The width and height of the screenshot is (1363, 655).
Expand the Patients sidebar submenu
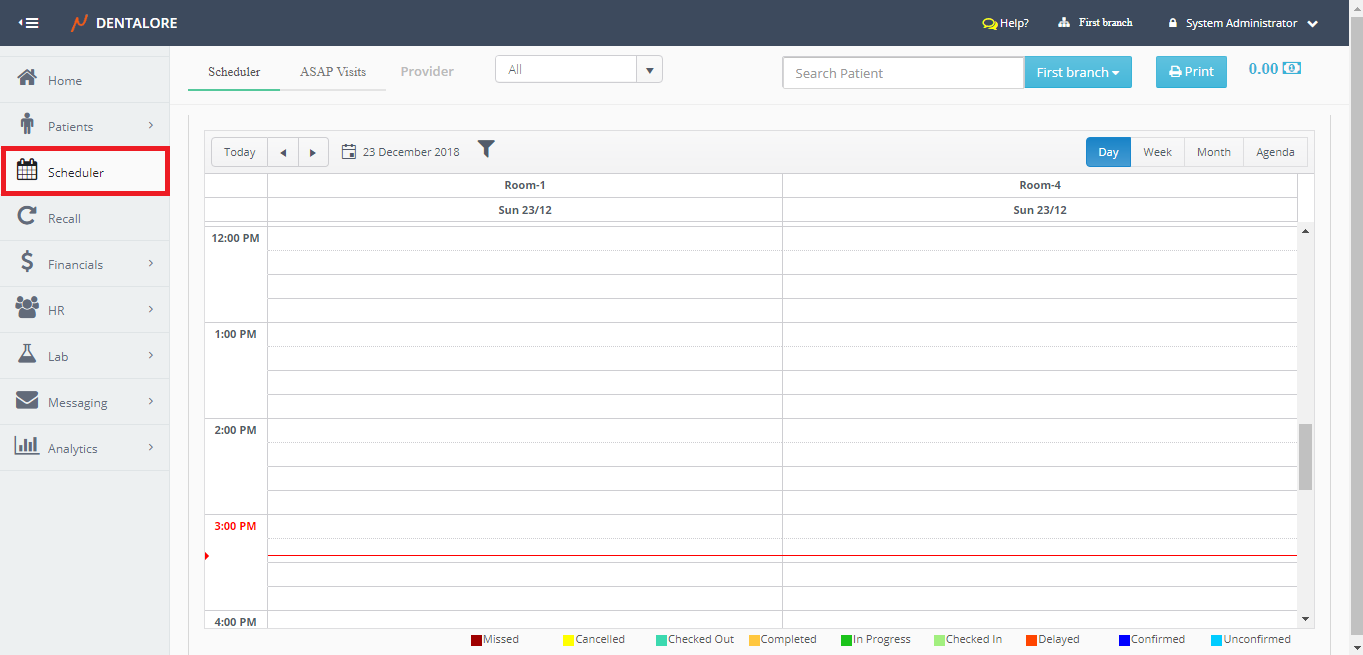click(x=151, y=125)
